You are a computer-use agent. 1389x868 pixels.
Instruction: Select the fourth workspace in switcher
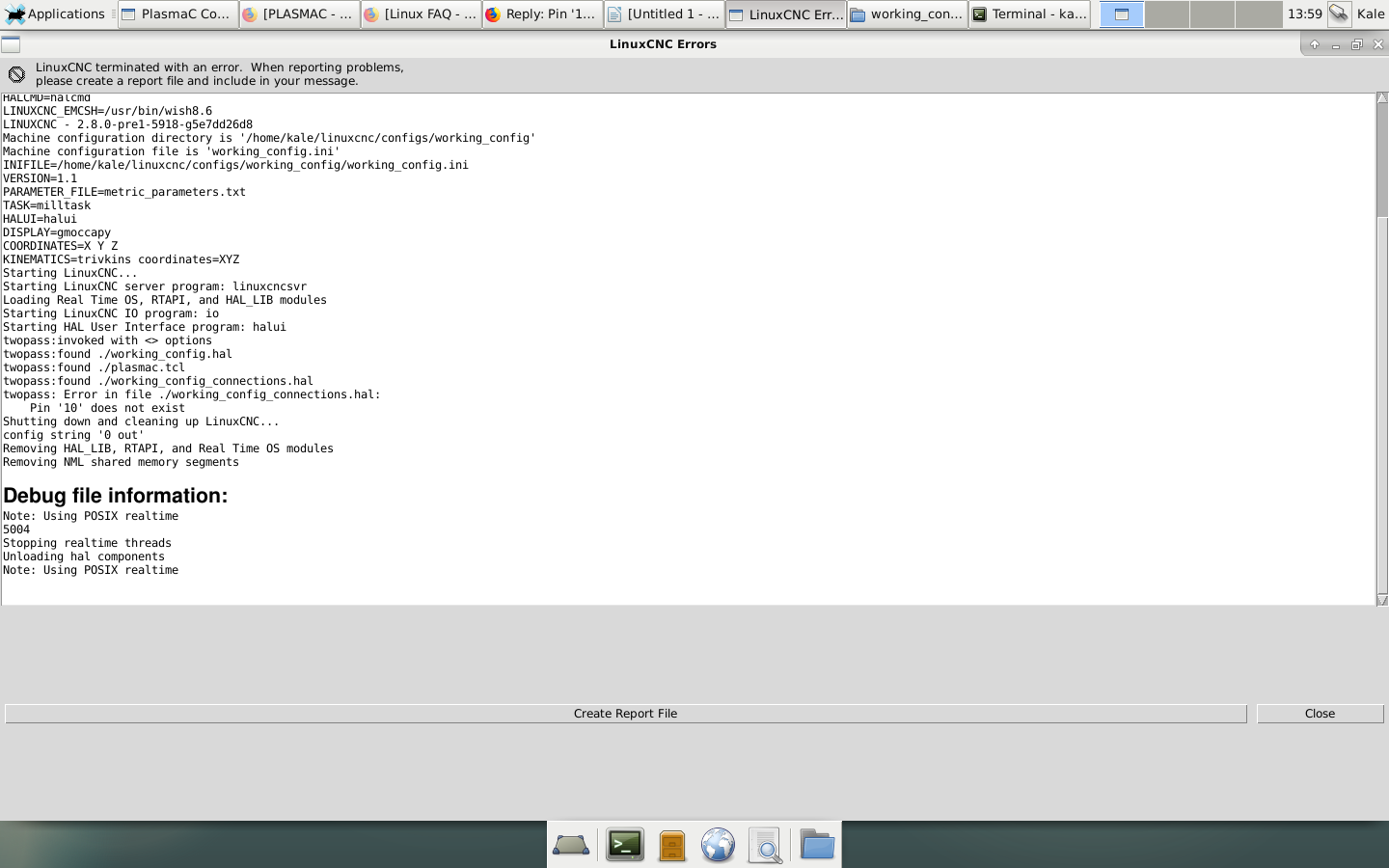(1258, 14)
